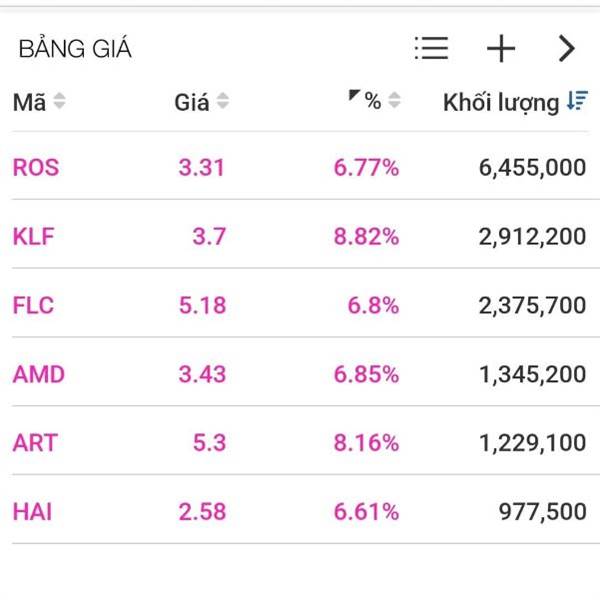Click FLC price 5.18
This screenshot has height=600, width=600.
pos(202,305)
